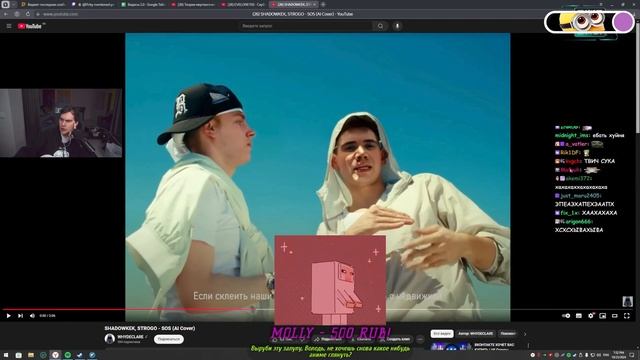Go back using browser back arrow

click(x=6, y=14)
